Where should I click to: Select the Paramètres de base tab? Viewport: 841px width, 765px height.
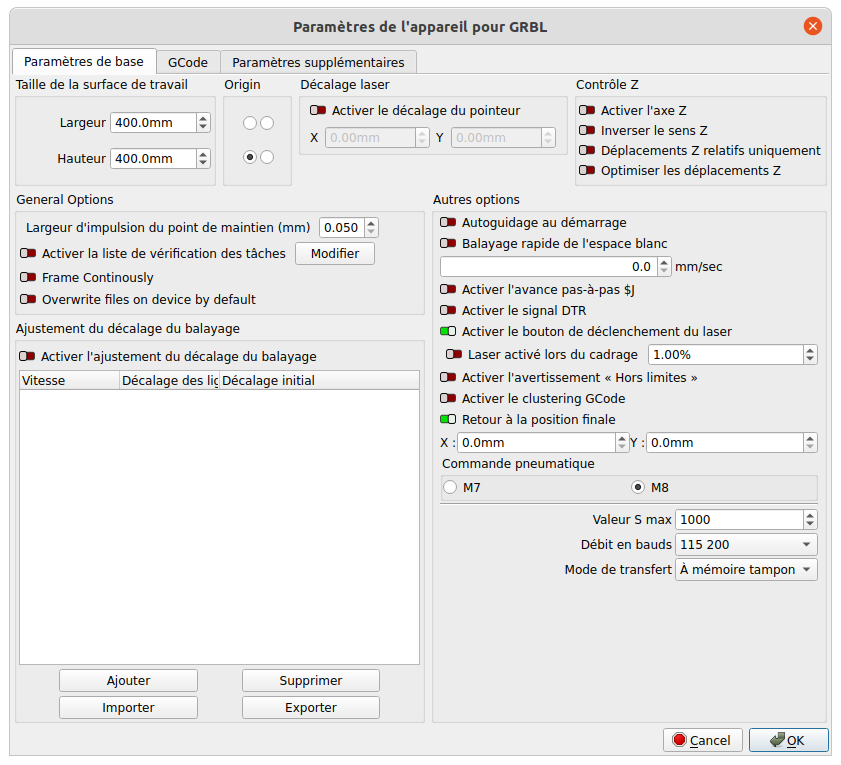point(84,61)
